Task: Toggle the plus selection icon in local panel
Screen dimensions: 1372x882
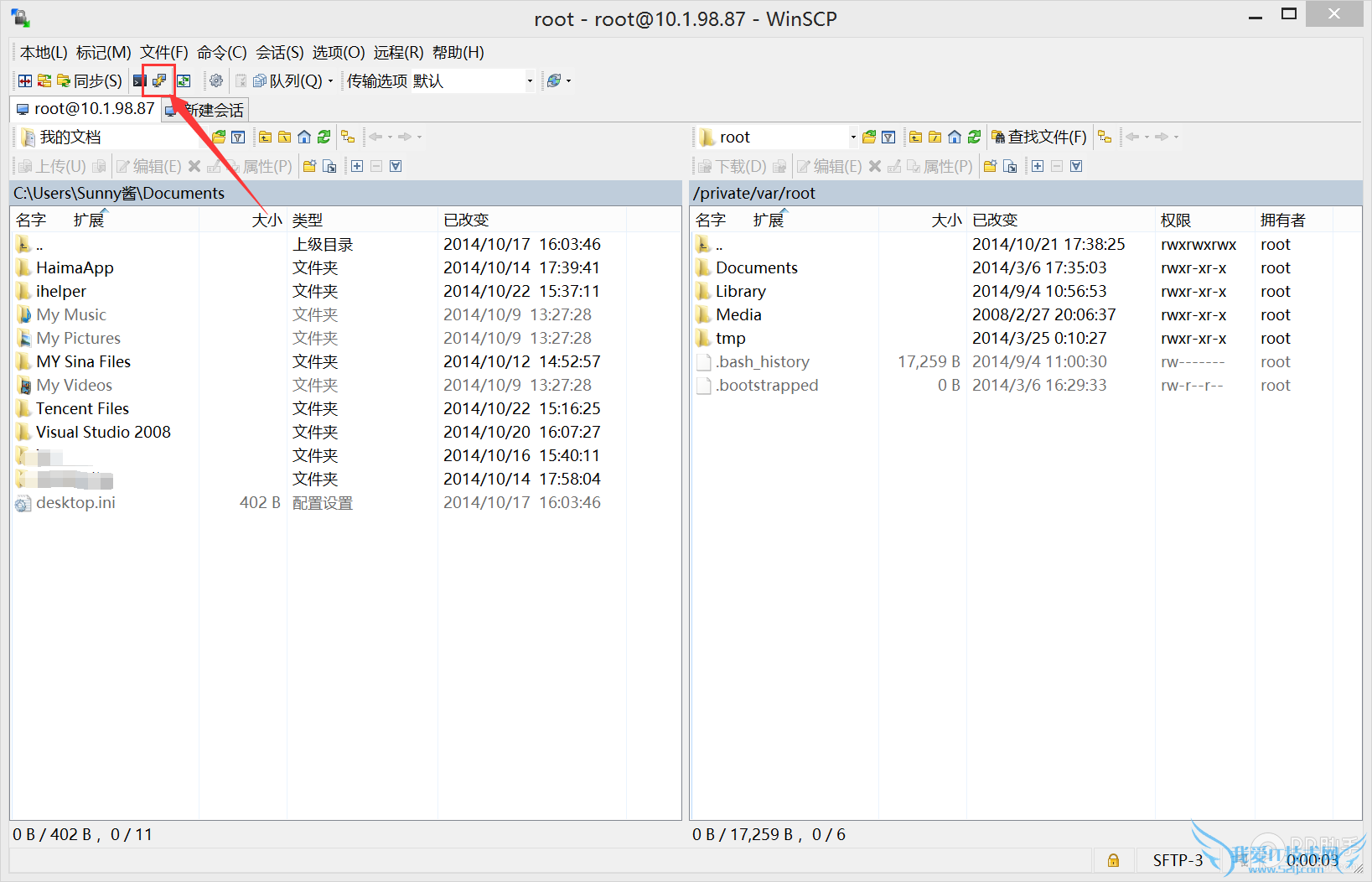Action: [x=357, y=165]
